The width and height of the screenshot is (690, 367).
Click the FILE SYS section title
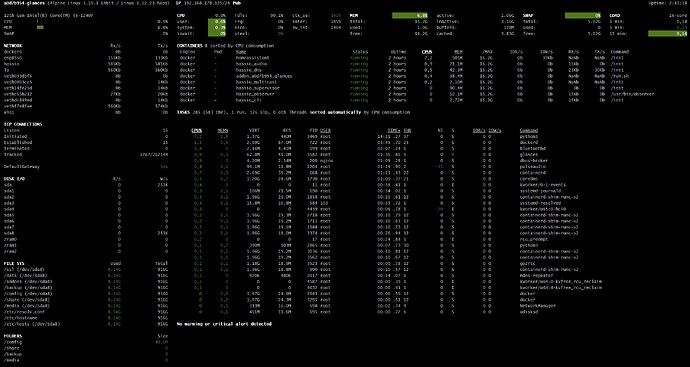pyautogui.click(x=13, y=264)
